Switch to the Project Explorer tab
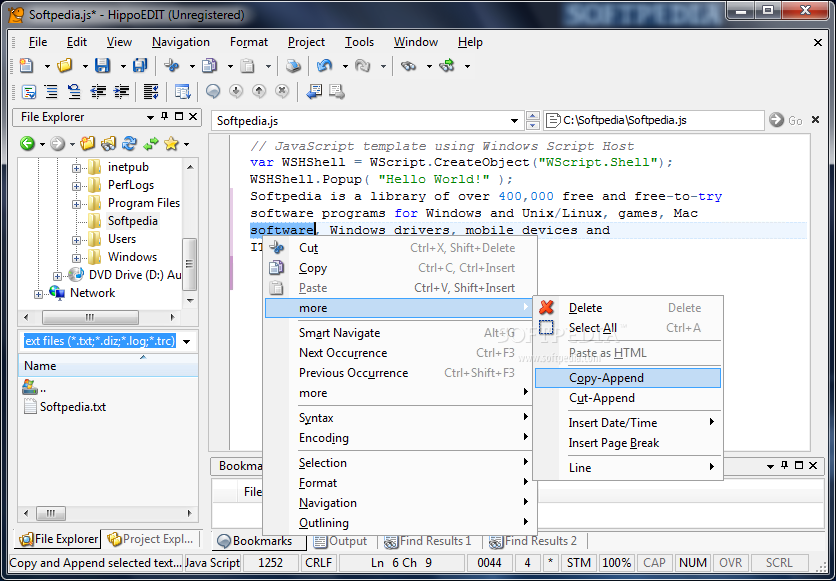 [150, 539]
